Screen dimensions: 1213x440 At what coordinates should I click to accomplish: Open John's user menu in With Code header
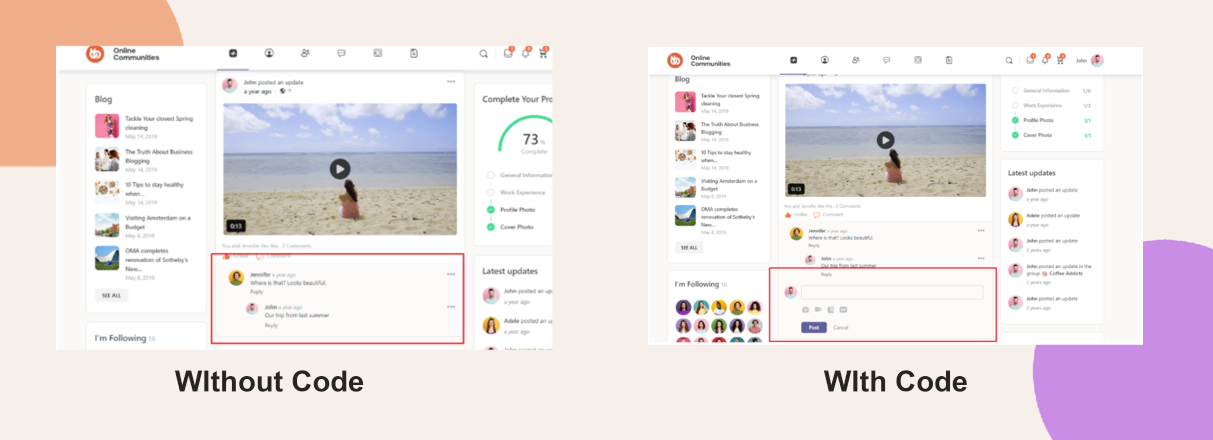tap(1089, 60)
